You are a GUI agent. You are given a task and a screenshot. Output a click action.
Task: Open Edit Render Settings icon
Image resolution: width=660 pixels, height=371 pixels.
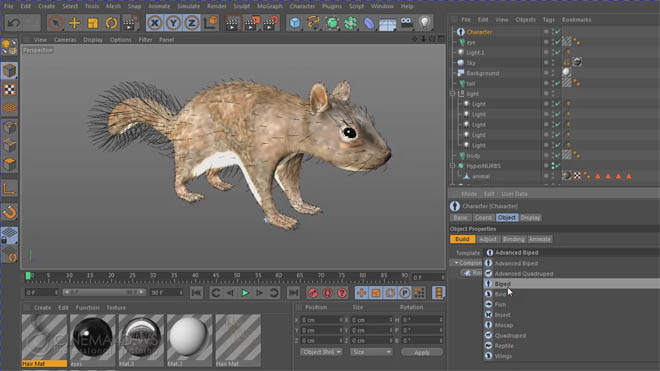(x=271, y=23)
